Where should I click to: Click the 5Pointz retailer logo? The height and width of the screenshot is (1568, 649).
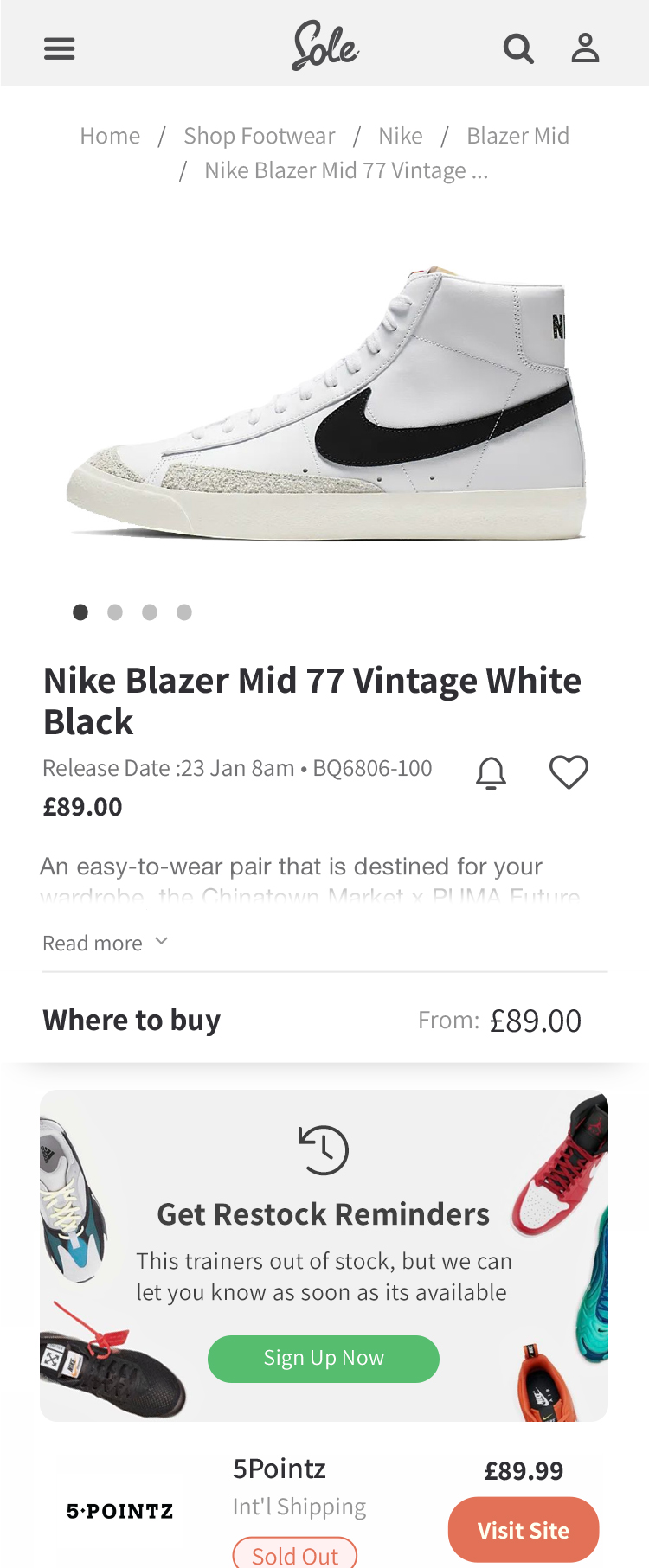pos(120,1511)
